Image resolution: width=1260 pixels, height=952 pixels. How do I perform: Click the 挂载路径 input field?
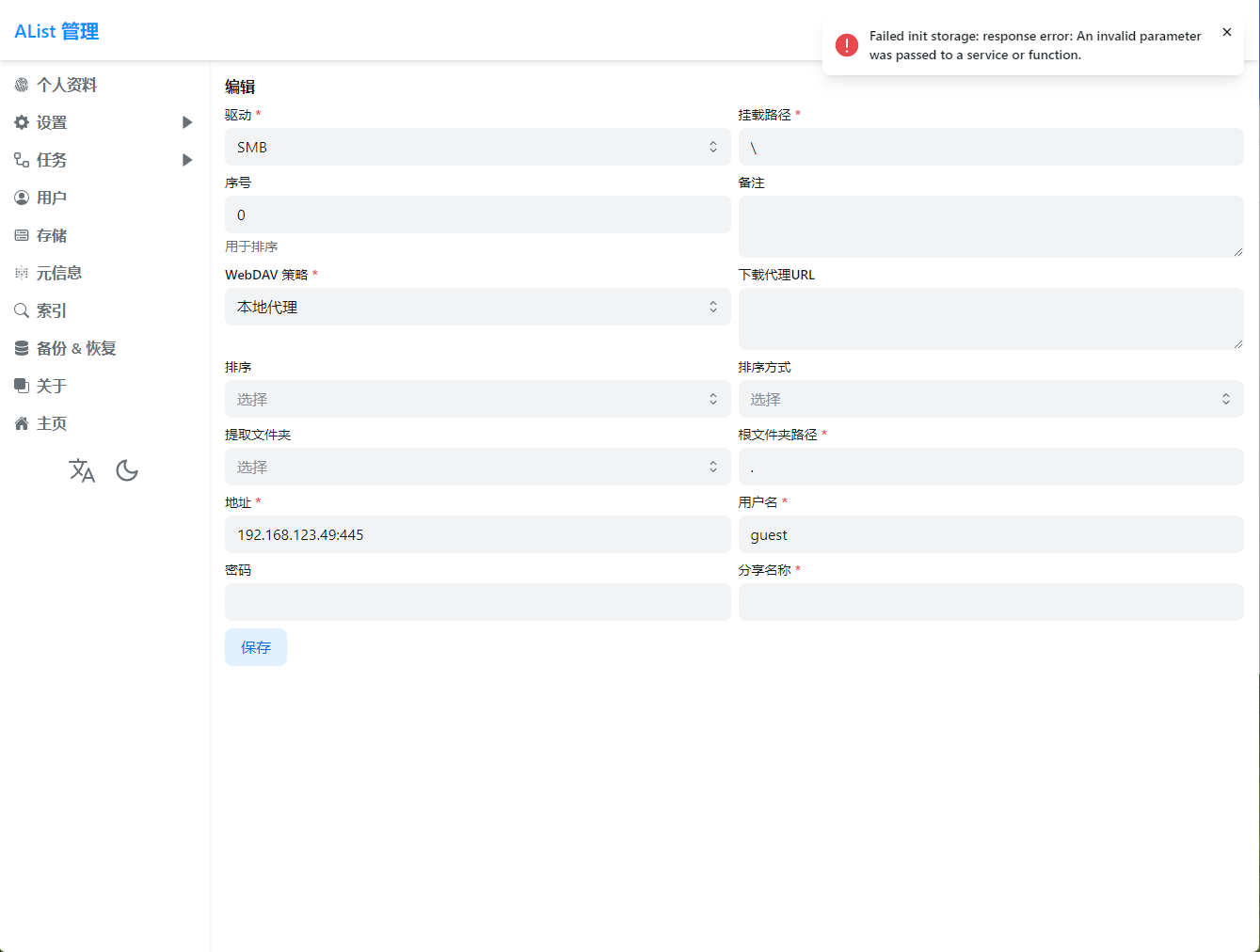click(x=991, y=147)
